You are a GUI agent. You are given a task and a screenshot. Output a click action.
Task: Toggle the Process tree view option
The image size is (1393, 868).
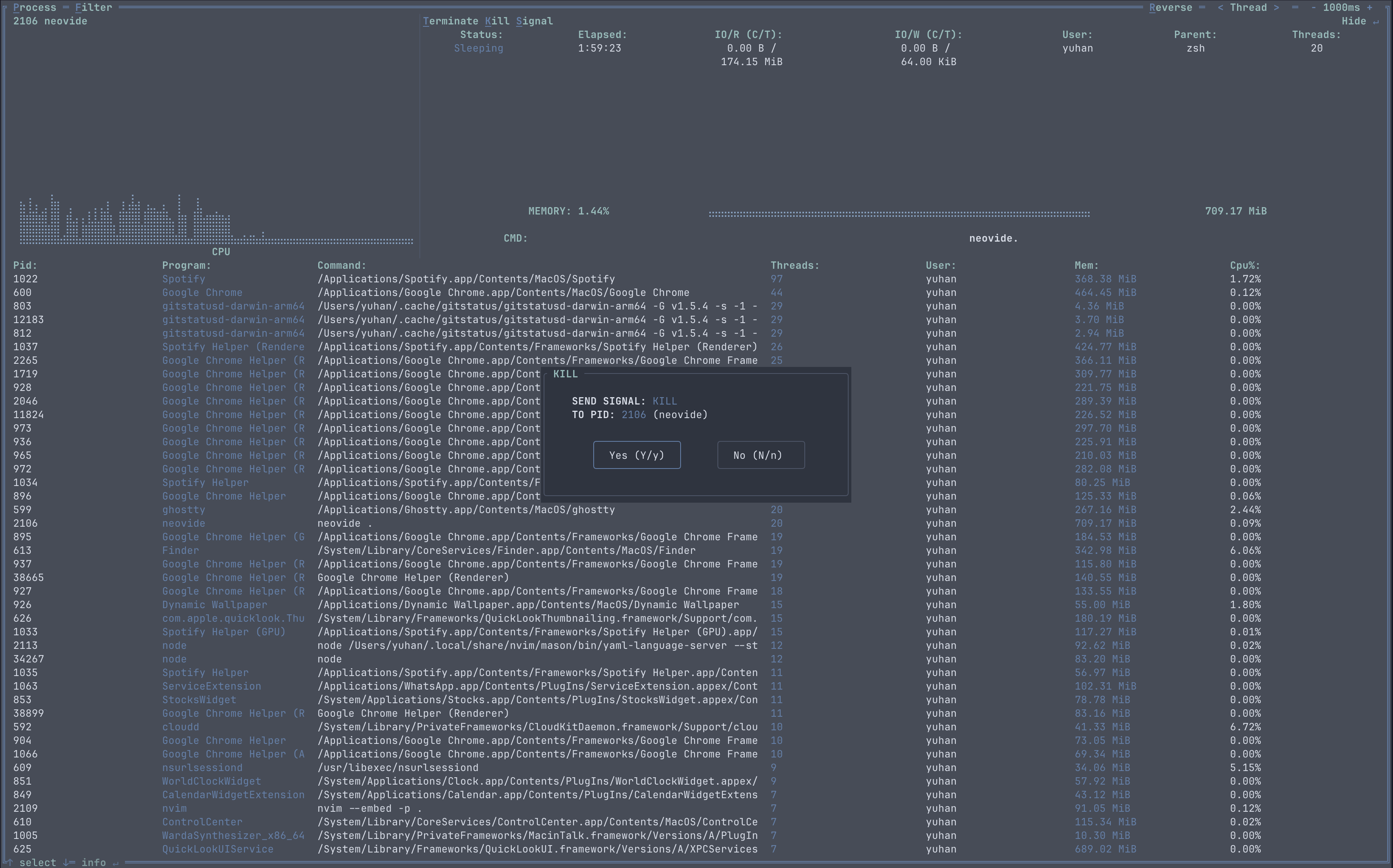35,7
